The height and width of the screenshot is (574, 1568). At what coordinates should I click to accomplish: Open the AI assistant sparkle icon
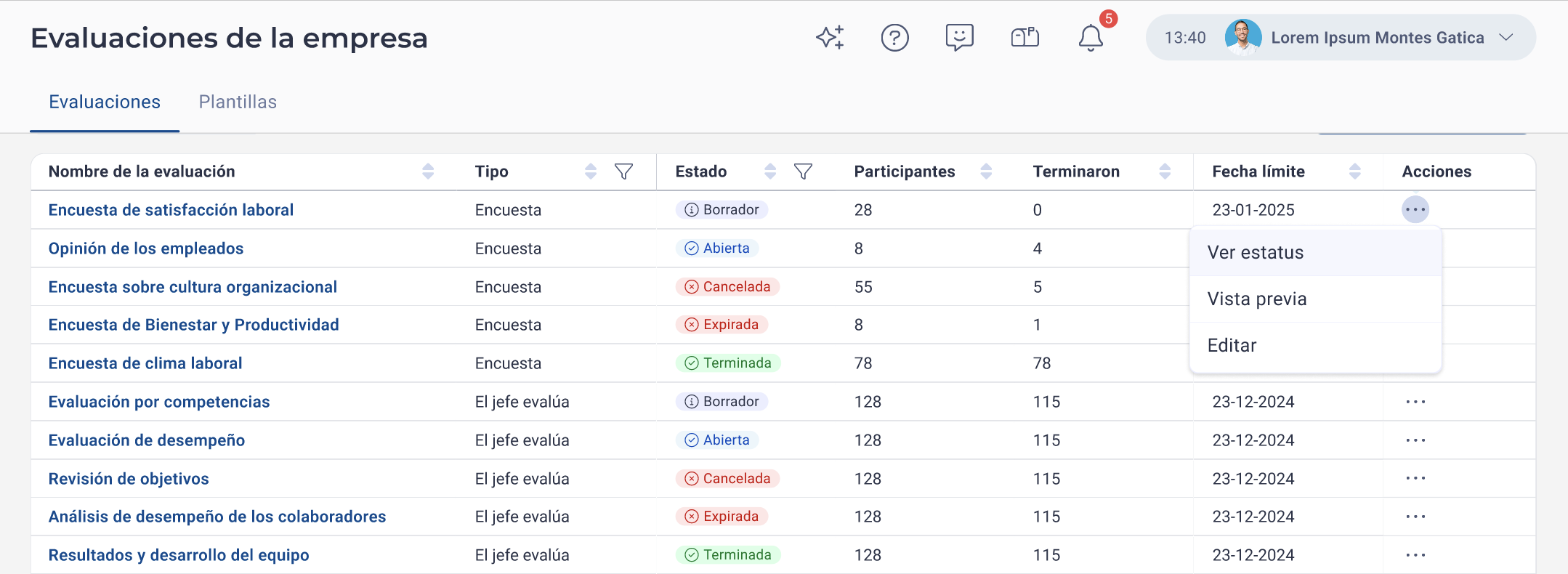831,38
